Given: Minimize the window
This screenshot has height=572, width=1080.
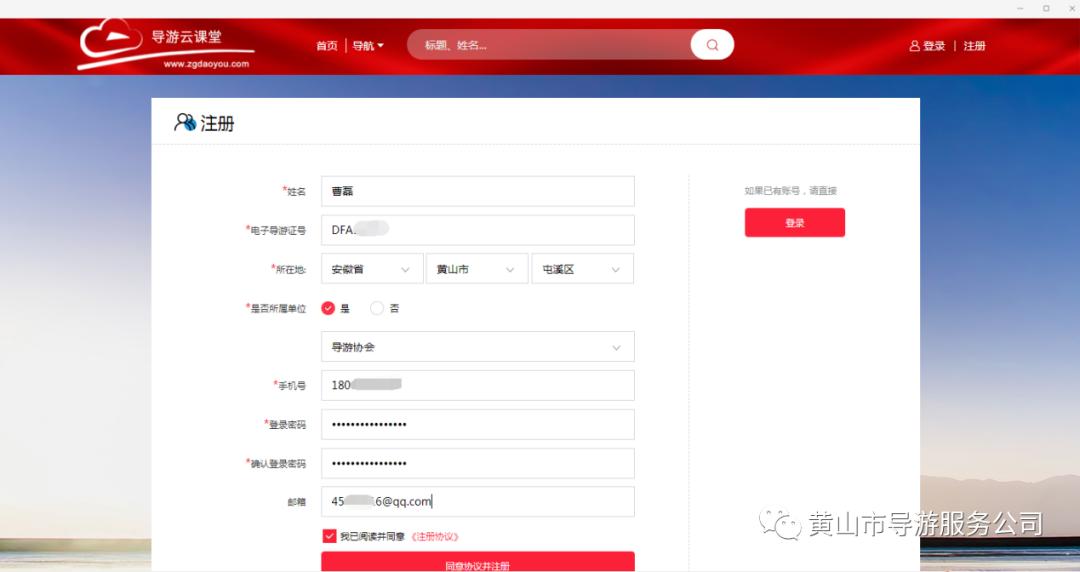Looking at the screenshot, I should pos(1020,8).
